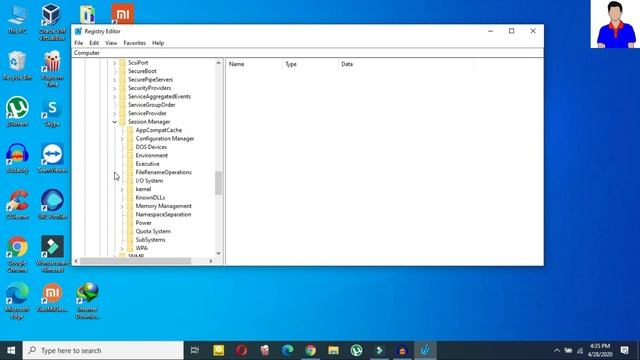This screenshot has width=640, height=360.
Task: Select the Executive key
Action: (147, 164)
